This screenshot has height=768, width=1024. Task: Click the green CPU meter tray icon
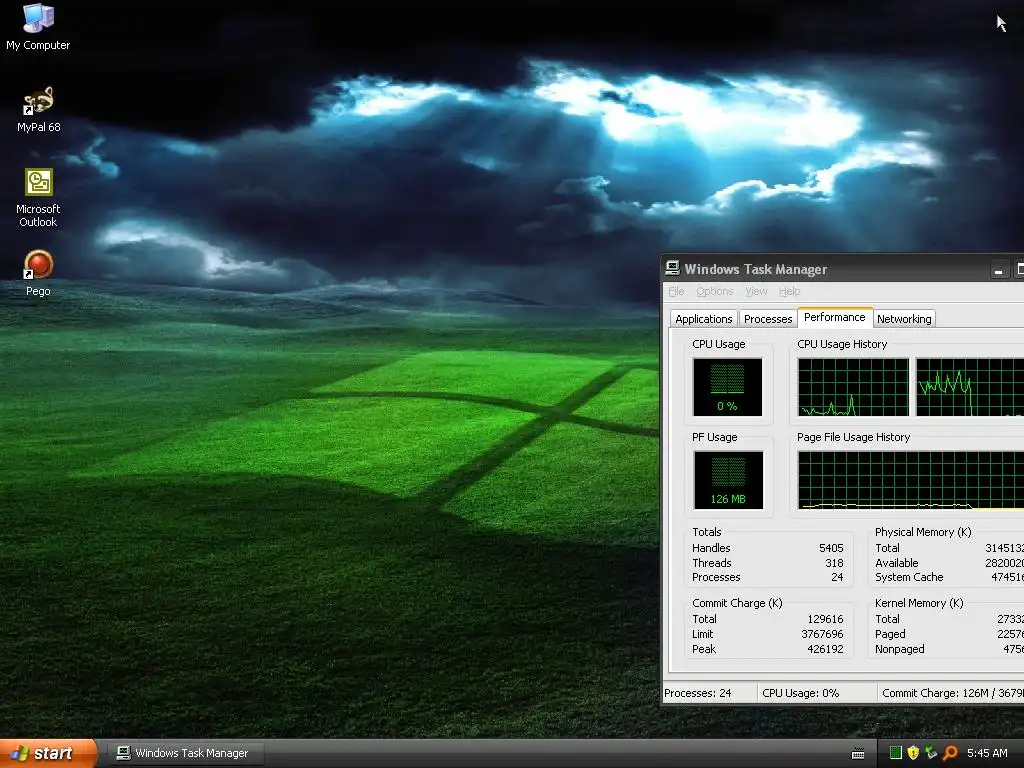(895, 753)
